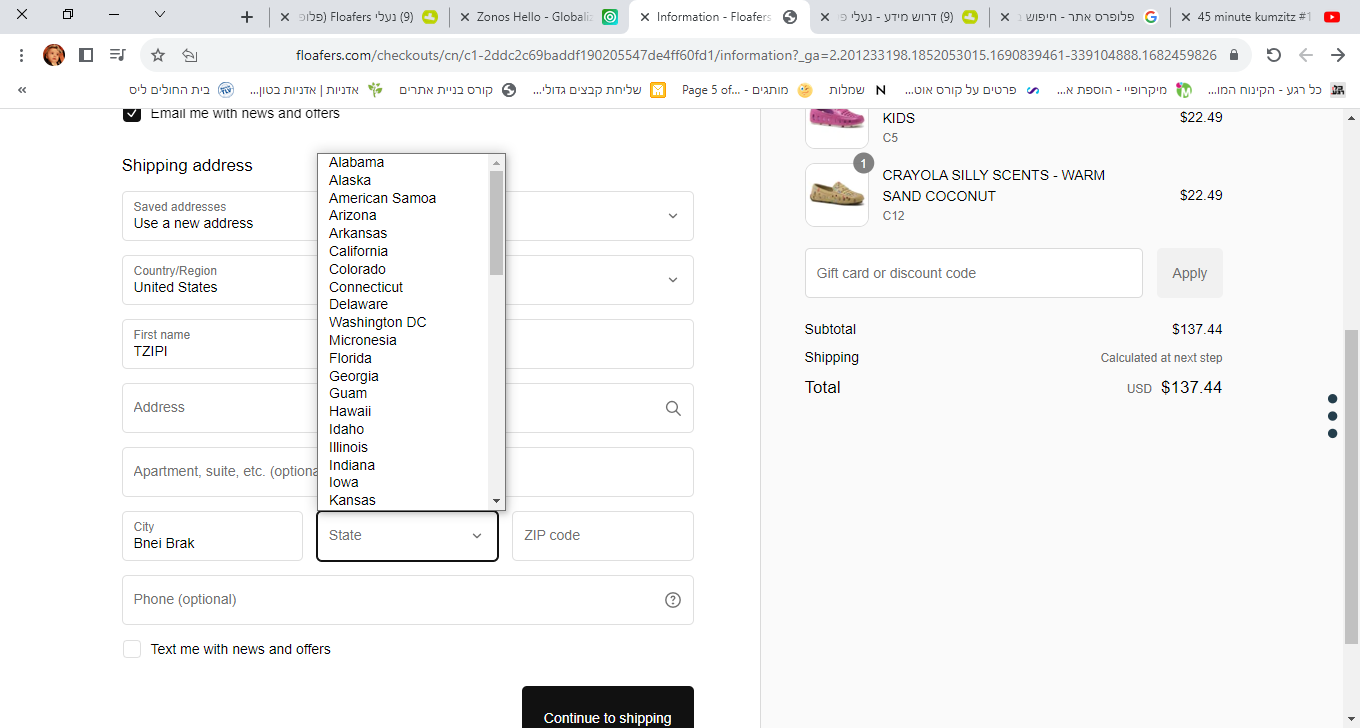Click the Apply discount button
The height and width of the screenshot is (728, 1360).
tap(1190, 273)
